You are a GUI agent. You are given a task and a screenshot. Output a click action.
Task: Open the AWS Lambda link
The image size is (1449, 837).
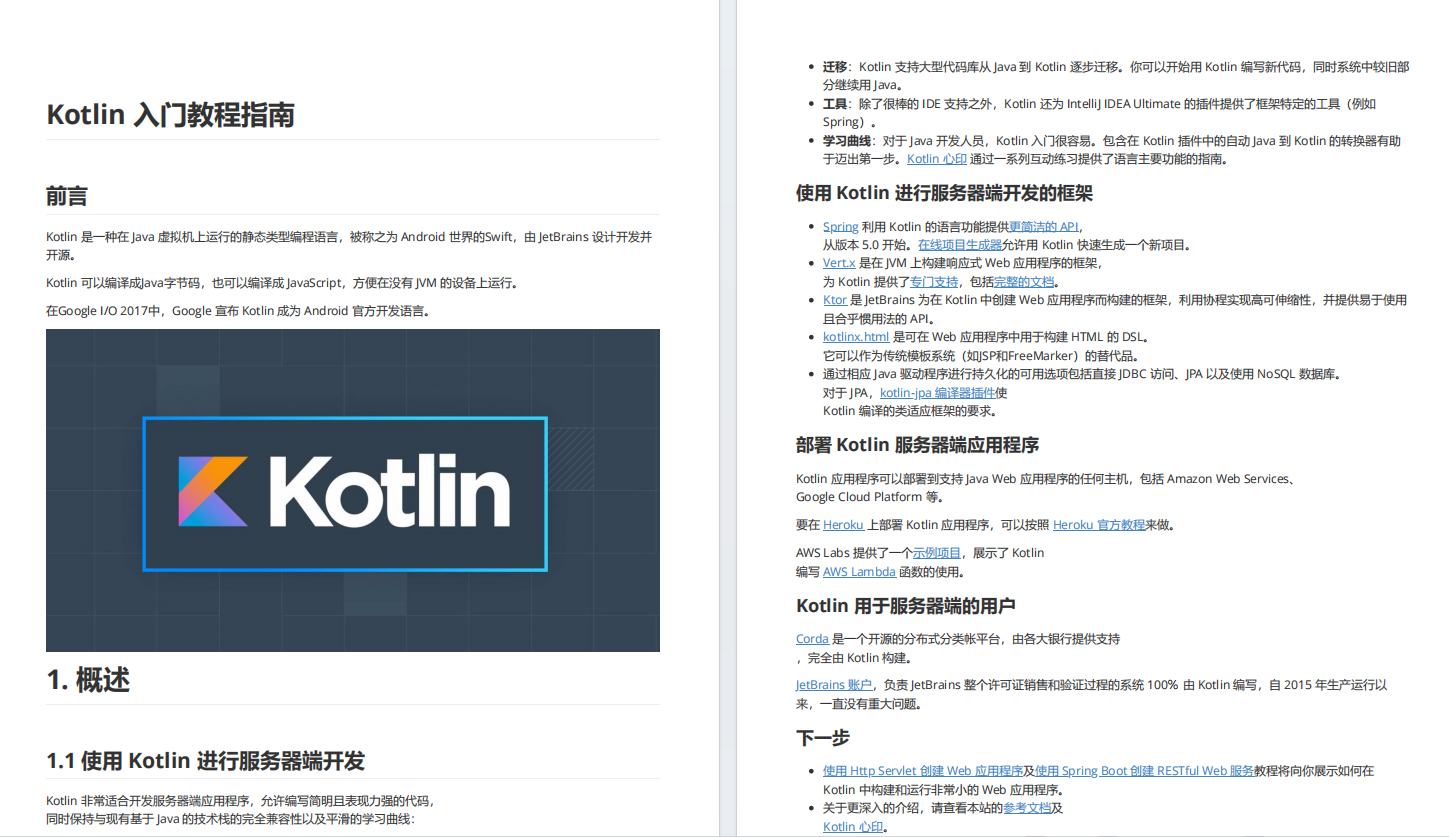coord(859,571)
